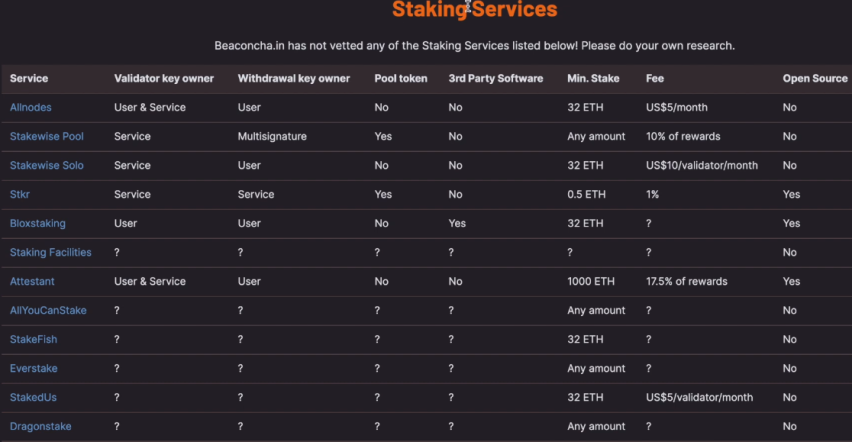Click the Min. Stake column header
Image resolution: width=852 pixels, height=442 pixels.
pos(593,78)
